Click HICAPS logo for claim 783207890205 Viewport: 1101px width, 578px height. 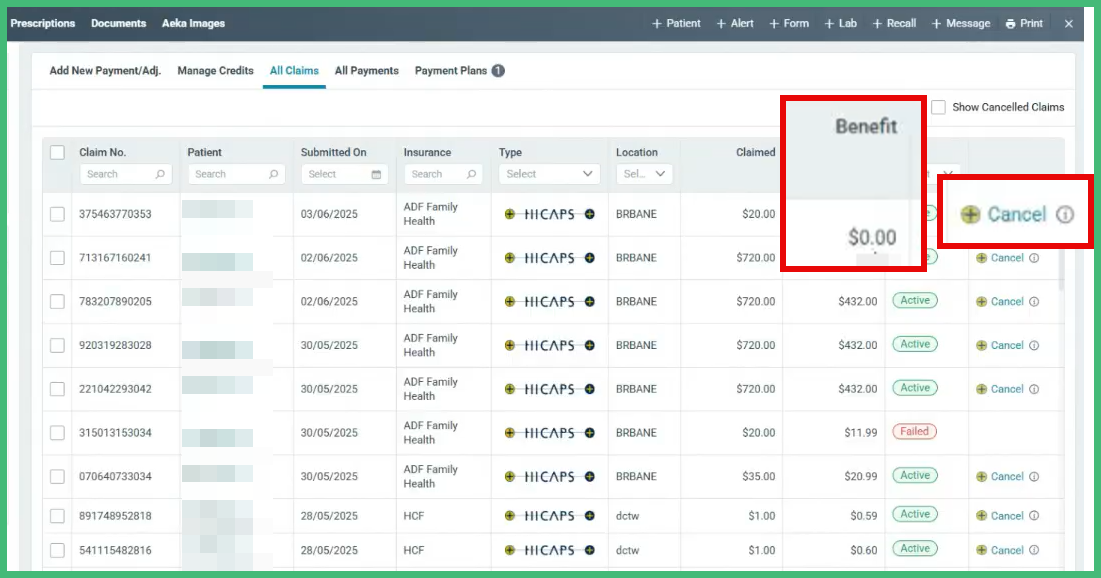click(x=550, y=301)
